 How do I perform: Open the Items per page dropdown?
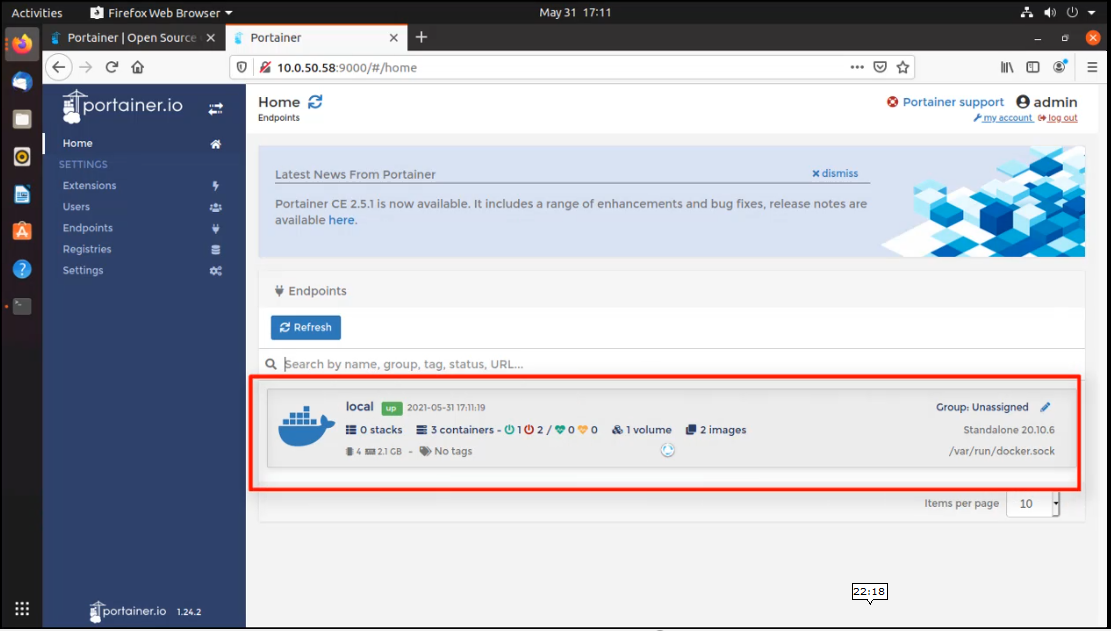click(x=1032, y=504)
